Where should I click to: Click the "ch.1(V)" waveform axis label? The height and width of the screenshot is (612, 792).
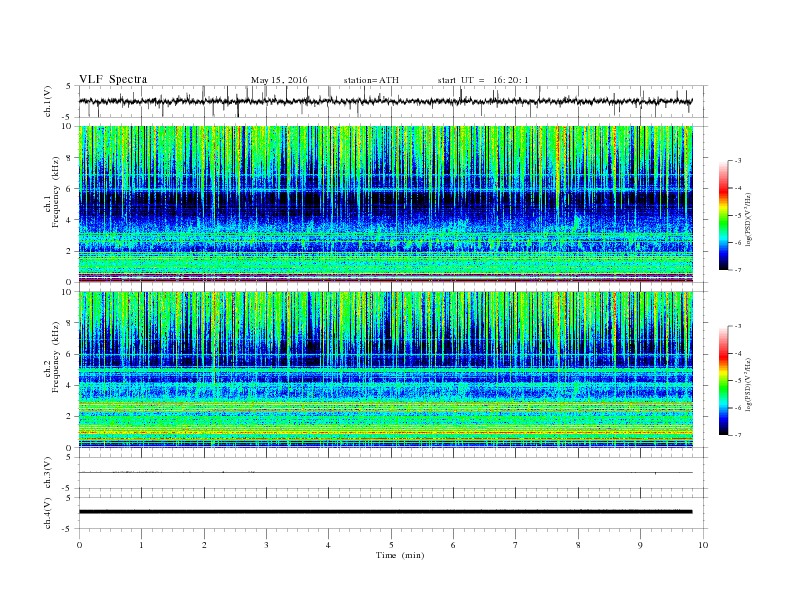48,101
